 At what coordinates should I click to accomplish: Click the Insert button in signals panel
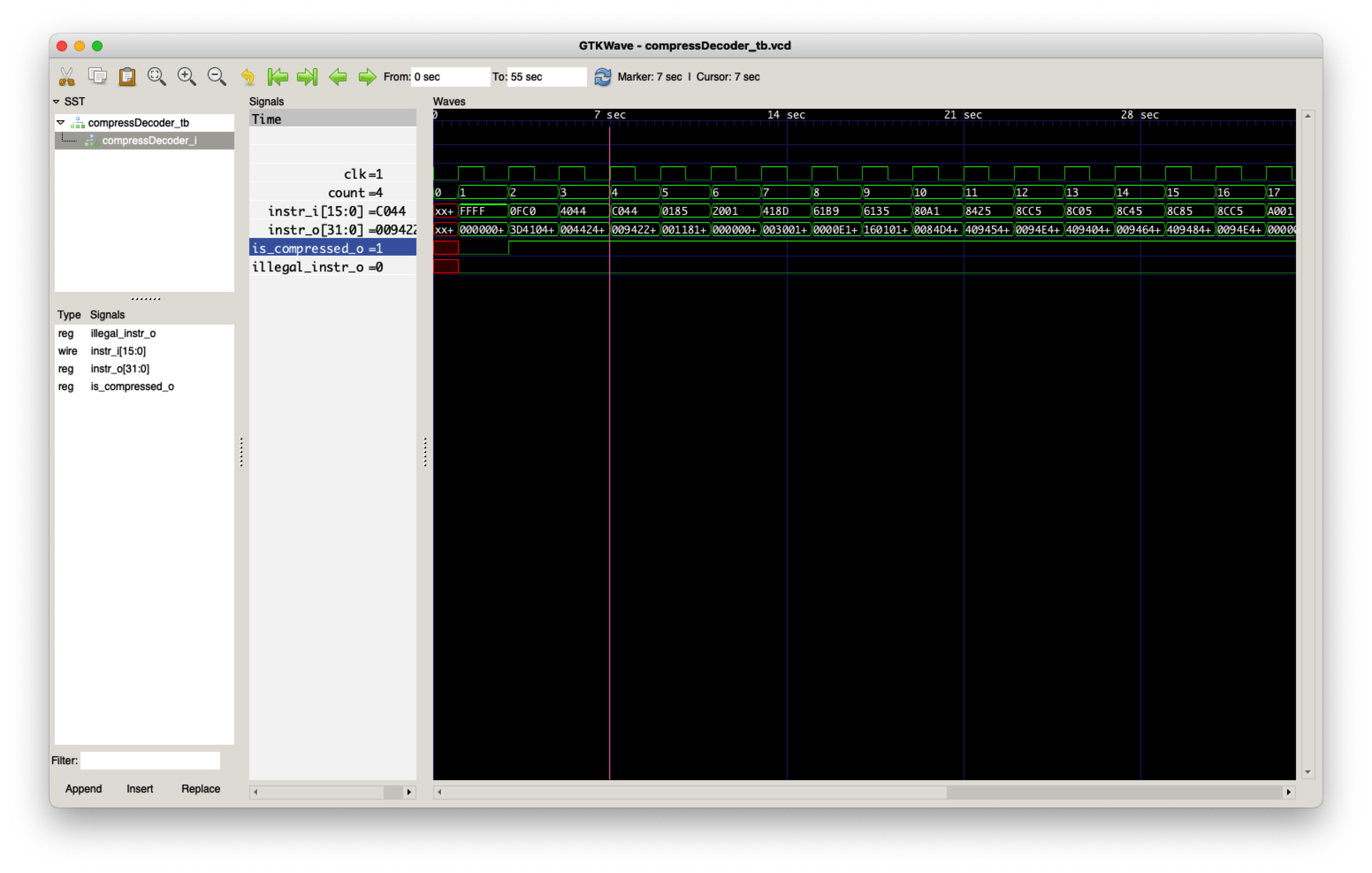139,789
